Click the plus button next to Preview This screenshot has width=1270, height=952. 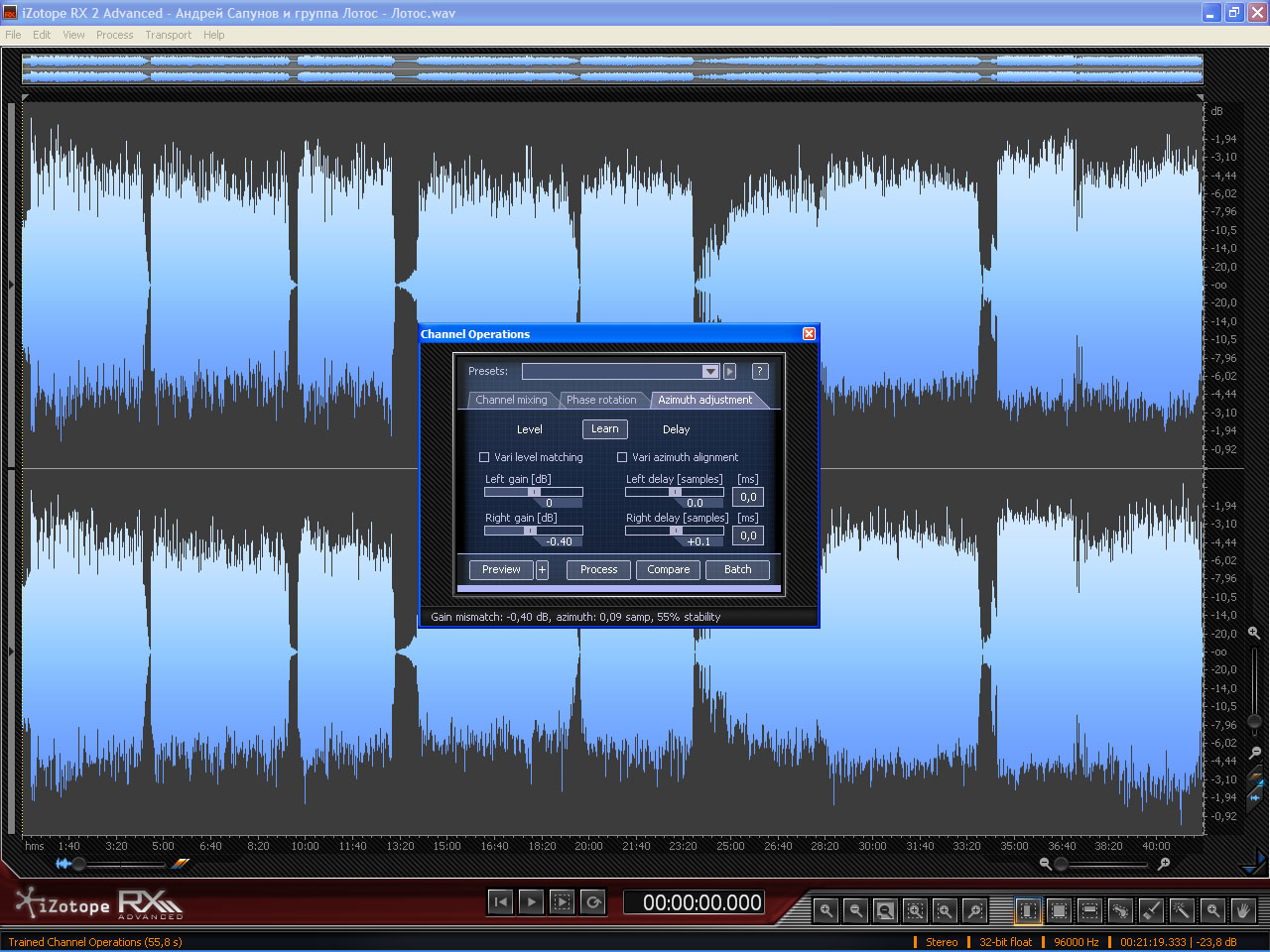click(542, 569)
